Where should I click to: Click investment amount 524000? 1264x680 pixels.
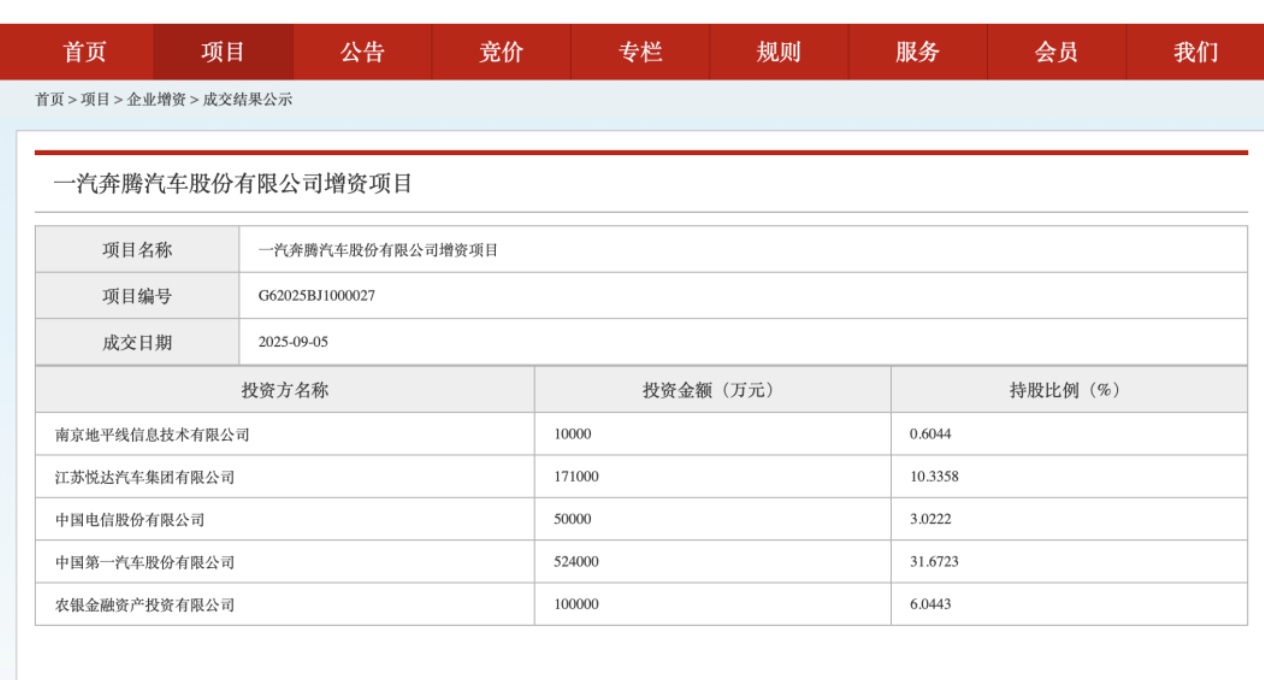(576, 563)
